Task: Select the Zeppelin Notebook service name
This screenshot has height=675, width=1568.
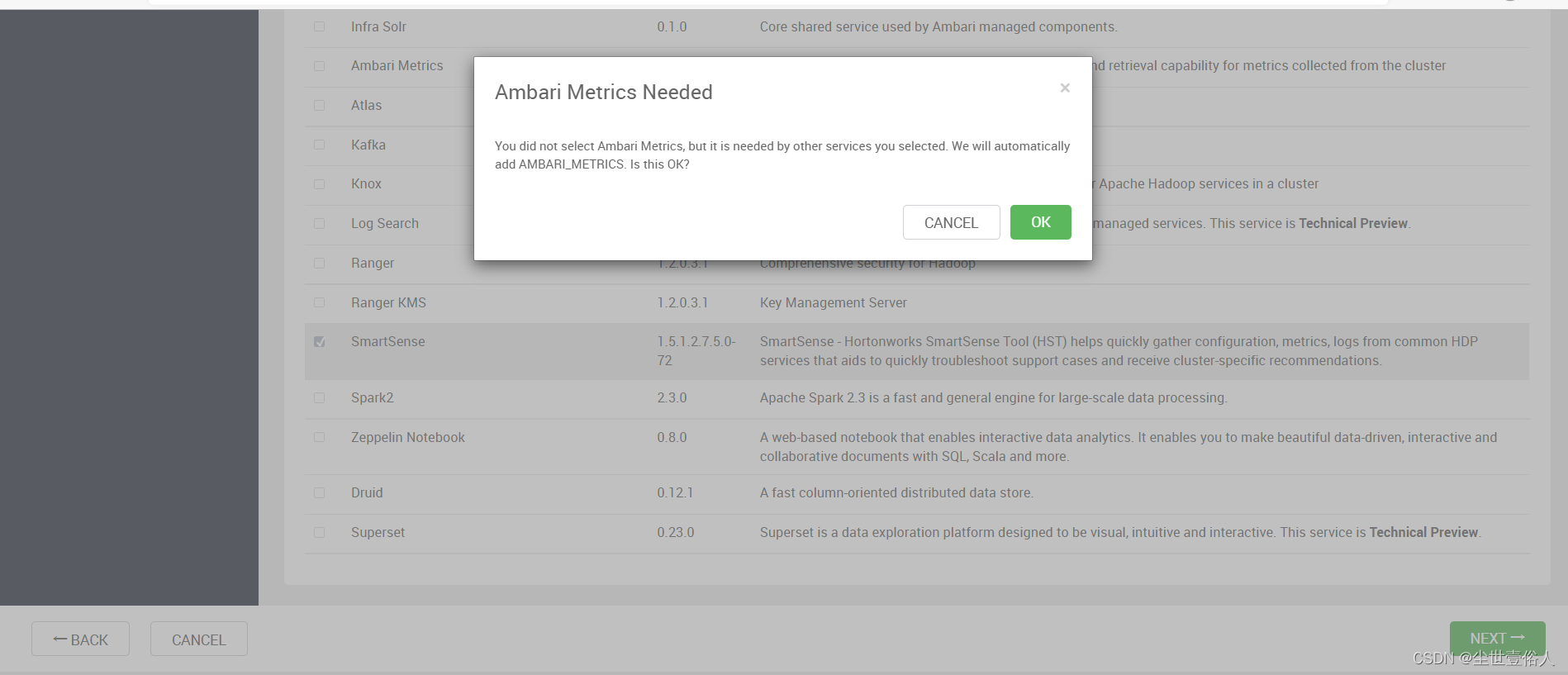Action: (x=407, y=437)
